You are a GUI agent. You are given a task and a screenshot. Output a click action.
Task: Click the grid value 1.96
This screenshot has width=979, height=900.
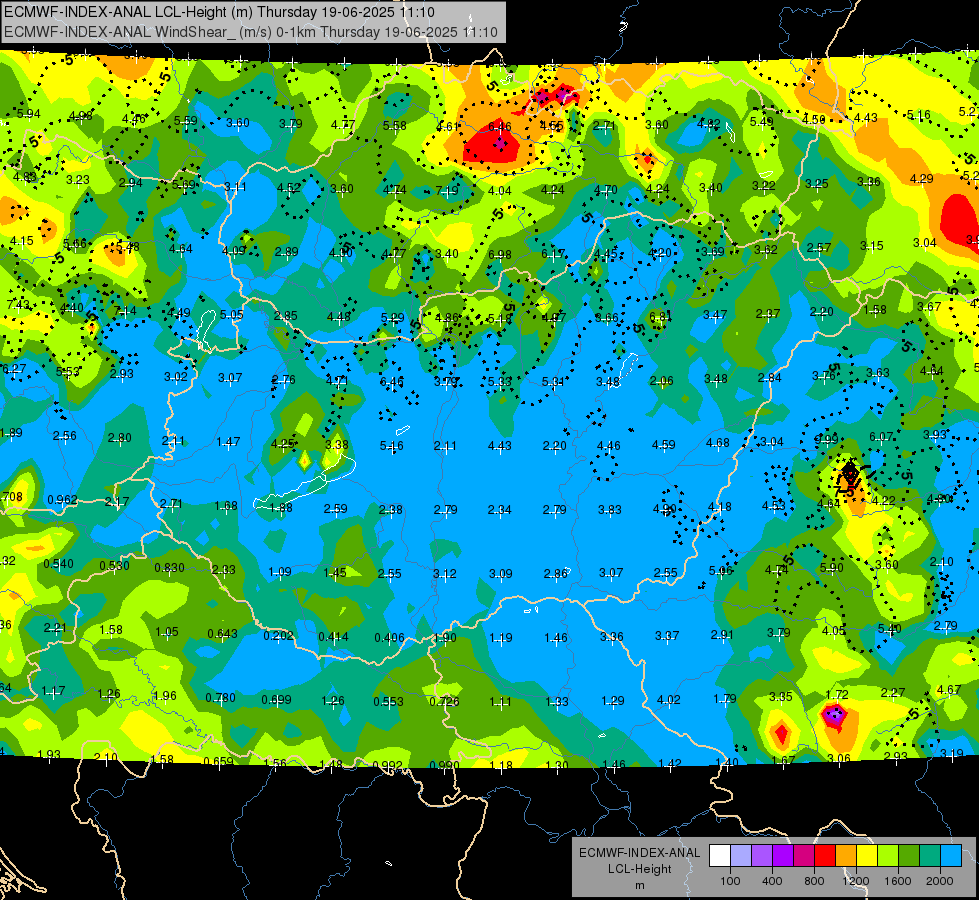tap(165, 695)
